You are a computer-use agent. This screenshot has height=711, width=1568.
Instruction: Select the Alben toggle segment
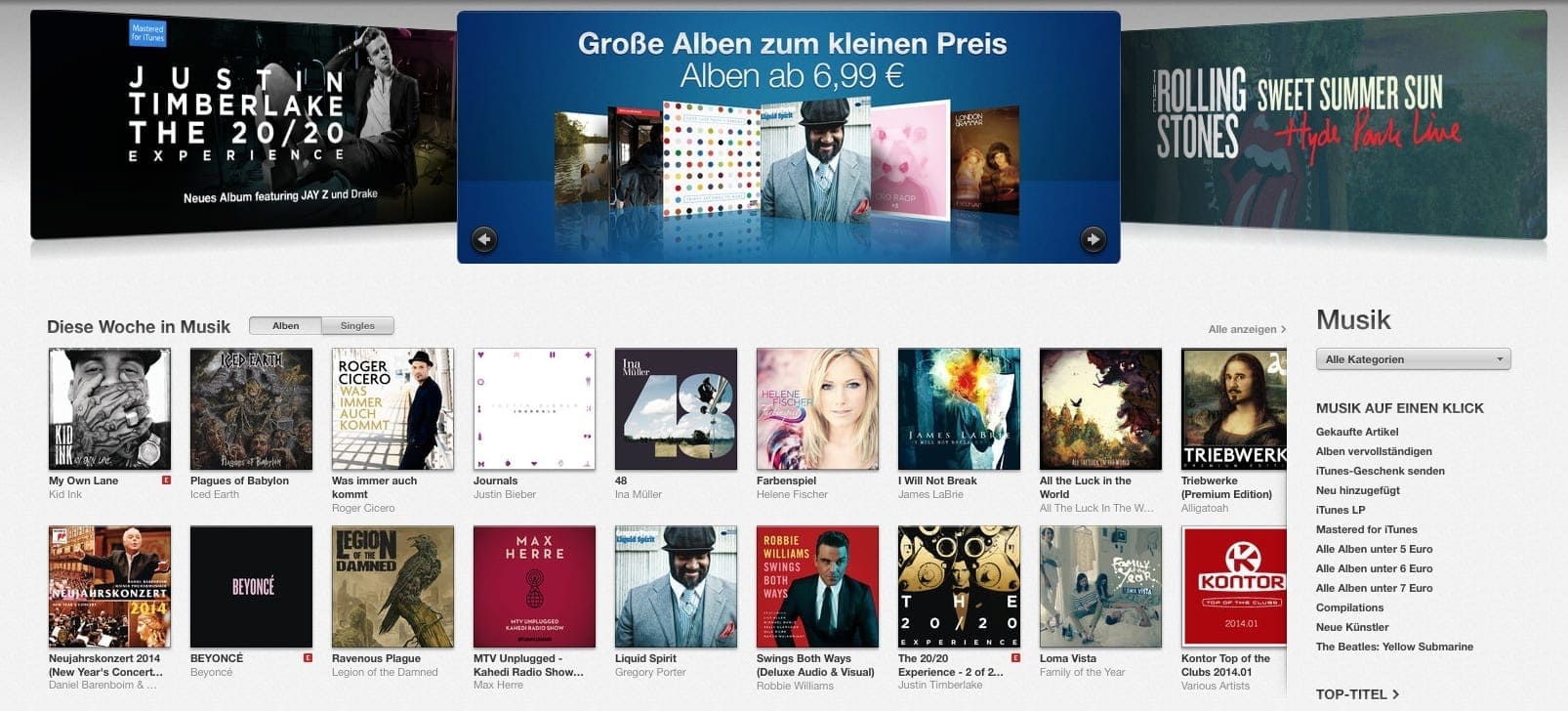(x=286, y=326)
